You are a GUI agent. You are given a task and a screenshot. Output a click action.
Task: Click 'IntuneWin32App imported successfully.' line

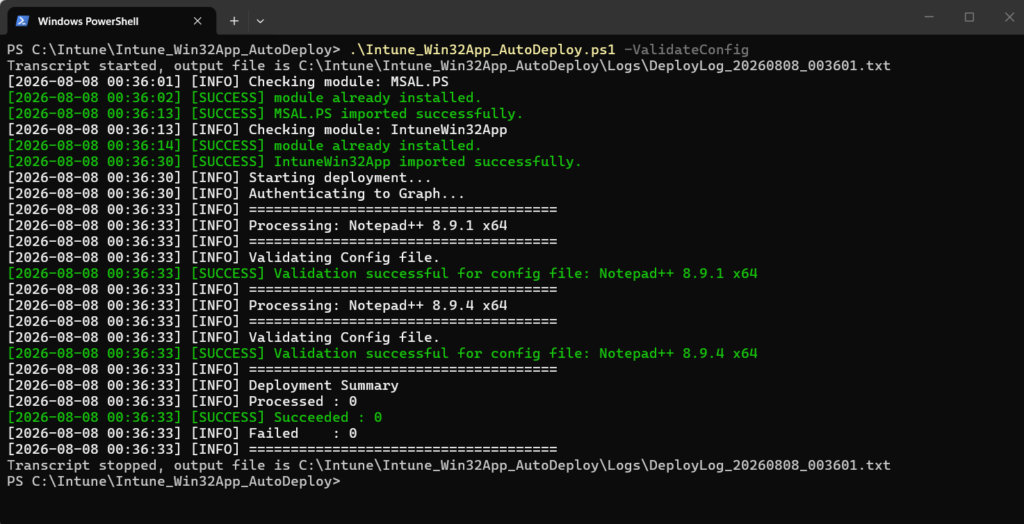pos(294,161)
